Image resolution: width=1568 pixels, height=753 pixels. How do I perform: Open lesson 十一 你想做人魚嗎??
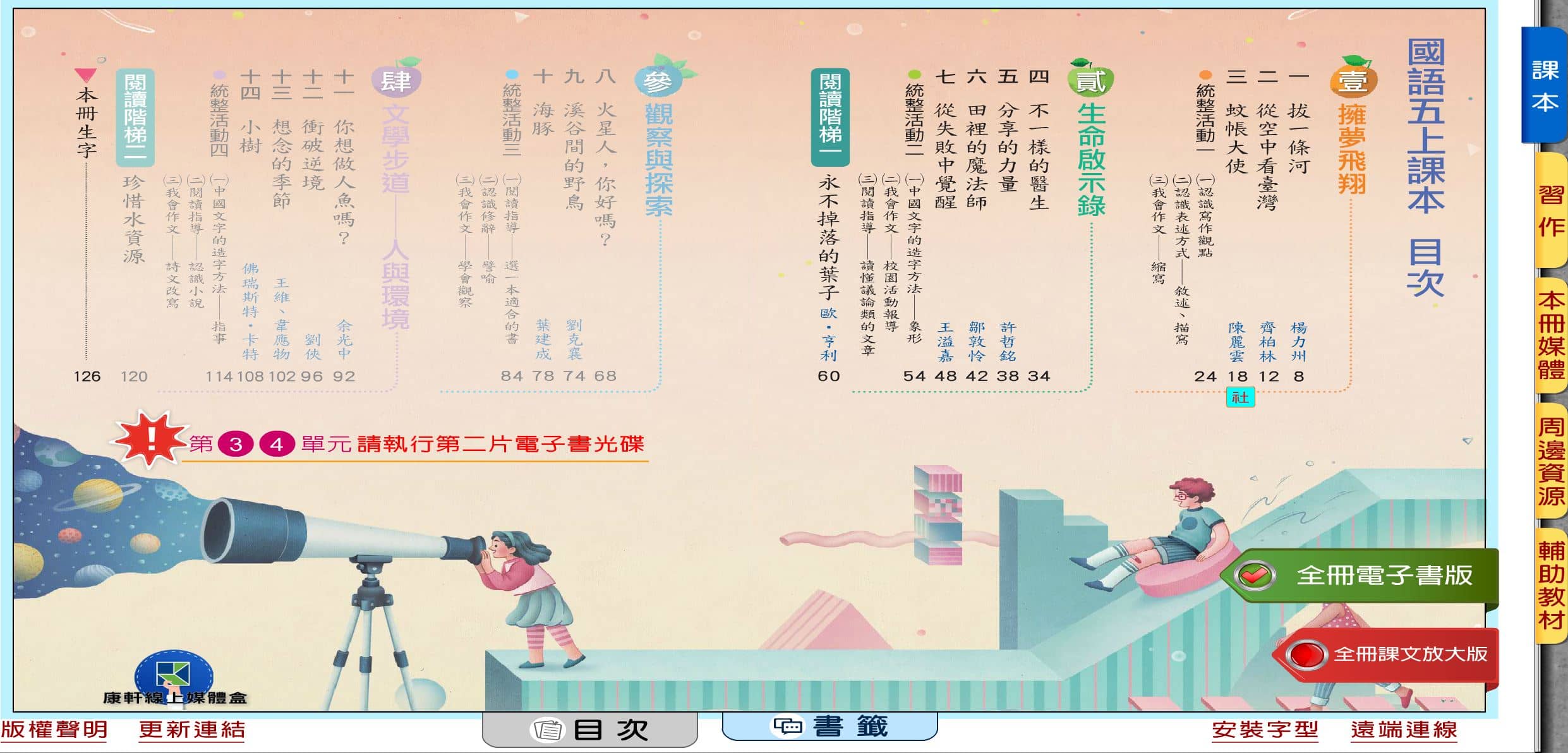[344, 157]
